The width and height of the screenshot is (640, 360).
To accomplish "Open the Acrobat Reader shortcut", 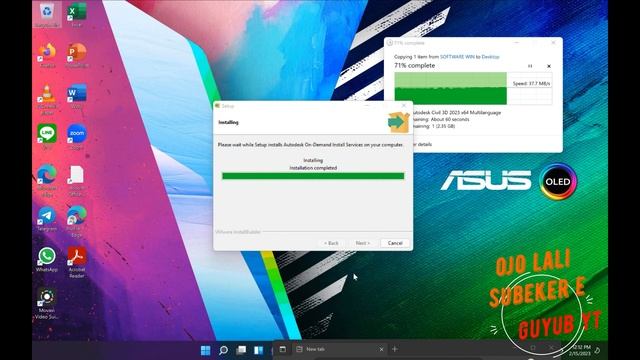I will [x=76, y=262].
